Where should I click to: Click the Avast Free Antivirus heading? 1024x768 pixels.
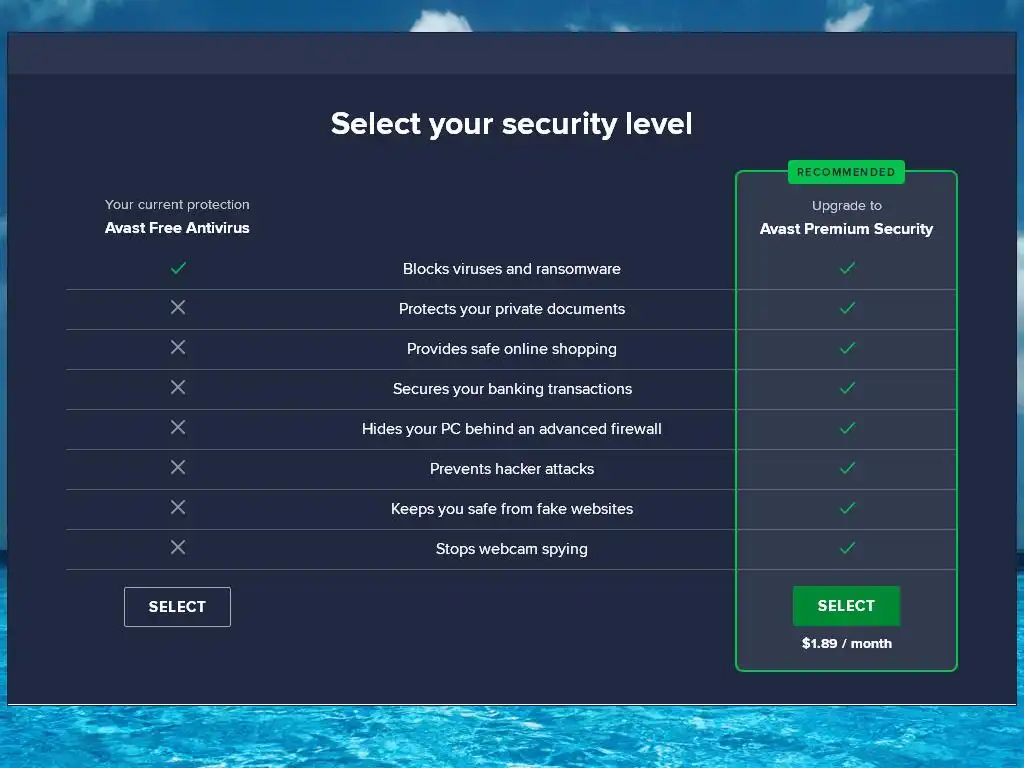tap(177, 228)
